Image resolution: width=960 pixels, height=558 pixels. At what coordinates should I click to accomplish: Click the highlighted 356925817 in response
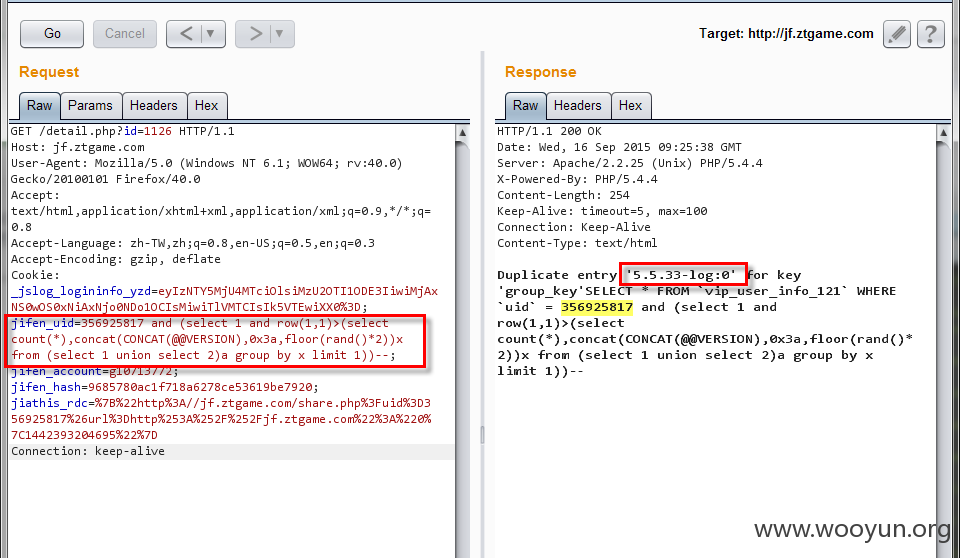[597, 307]
